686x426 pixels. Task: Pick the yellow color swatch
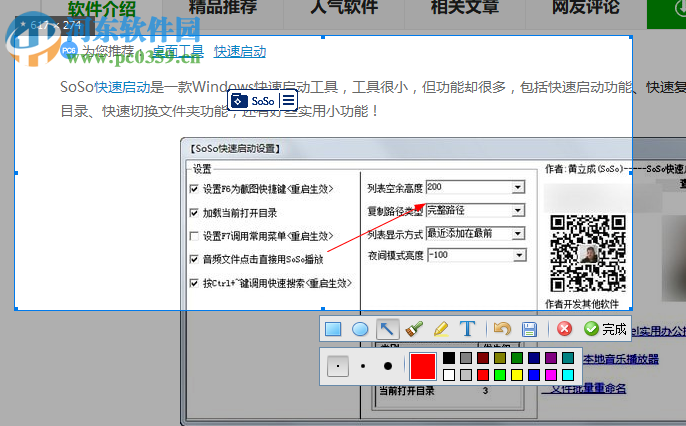click(x=517, y=375)
